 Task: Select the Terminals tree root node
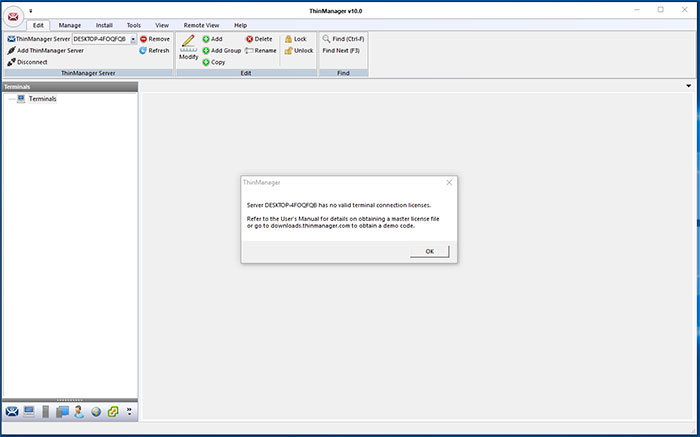pyautogui.click(x=42, y=99)
